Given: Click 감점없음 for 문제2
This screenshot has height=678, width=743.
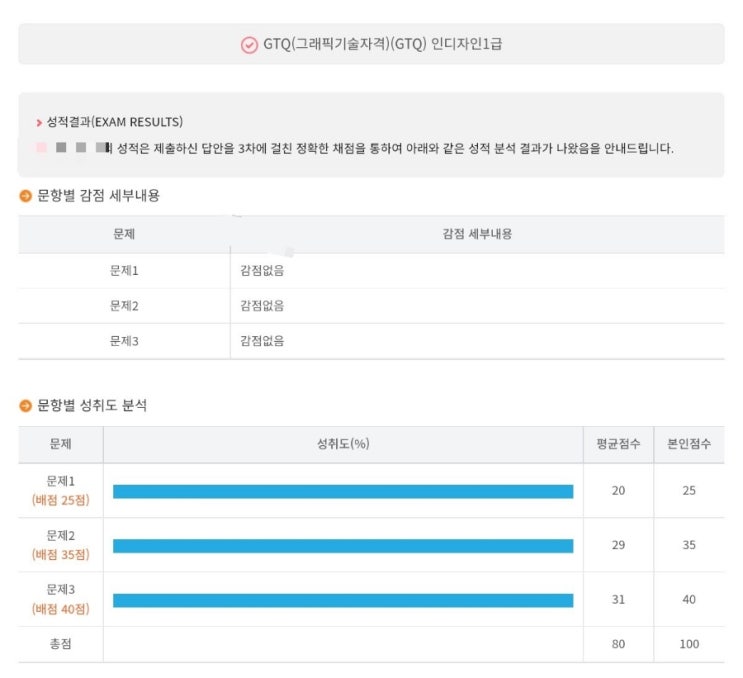Looking at the screenshot, I should (x=262, y=306).
